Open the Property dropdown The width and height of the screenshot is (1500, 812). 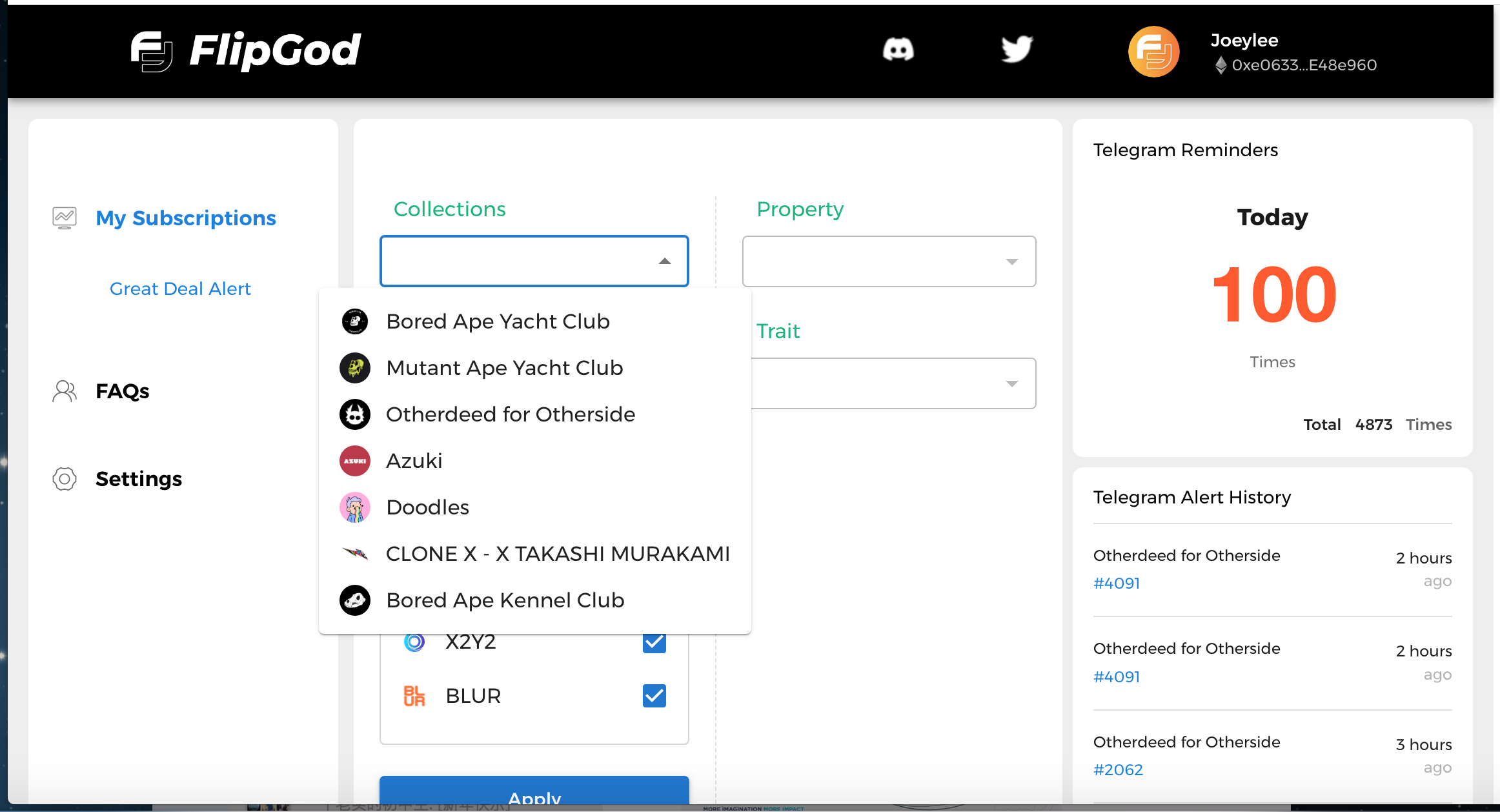(889, 261)
